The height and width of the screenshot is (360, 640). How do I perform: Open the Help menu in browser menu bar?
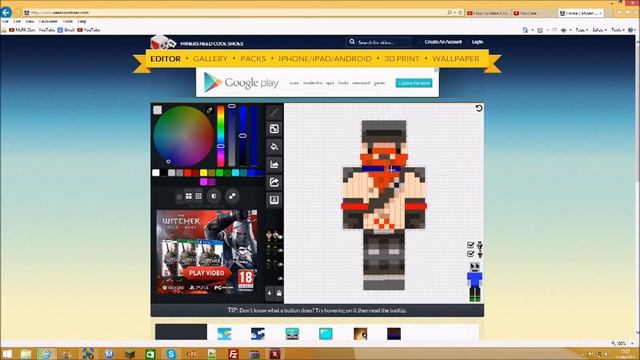(82, 21)
